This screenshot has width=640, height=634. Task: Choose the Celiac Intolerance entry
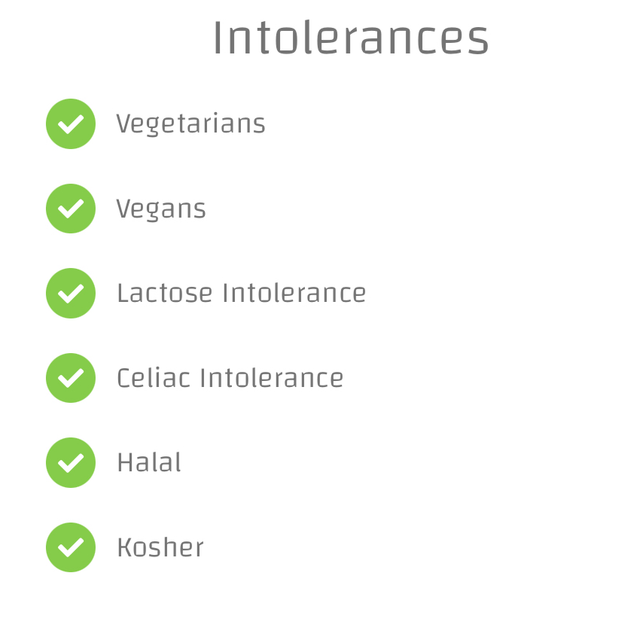coord(230,378)
